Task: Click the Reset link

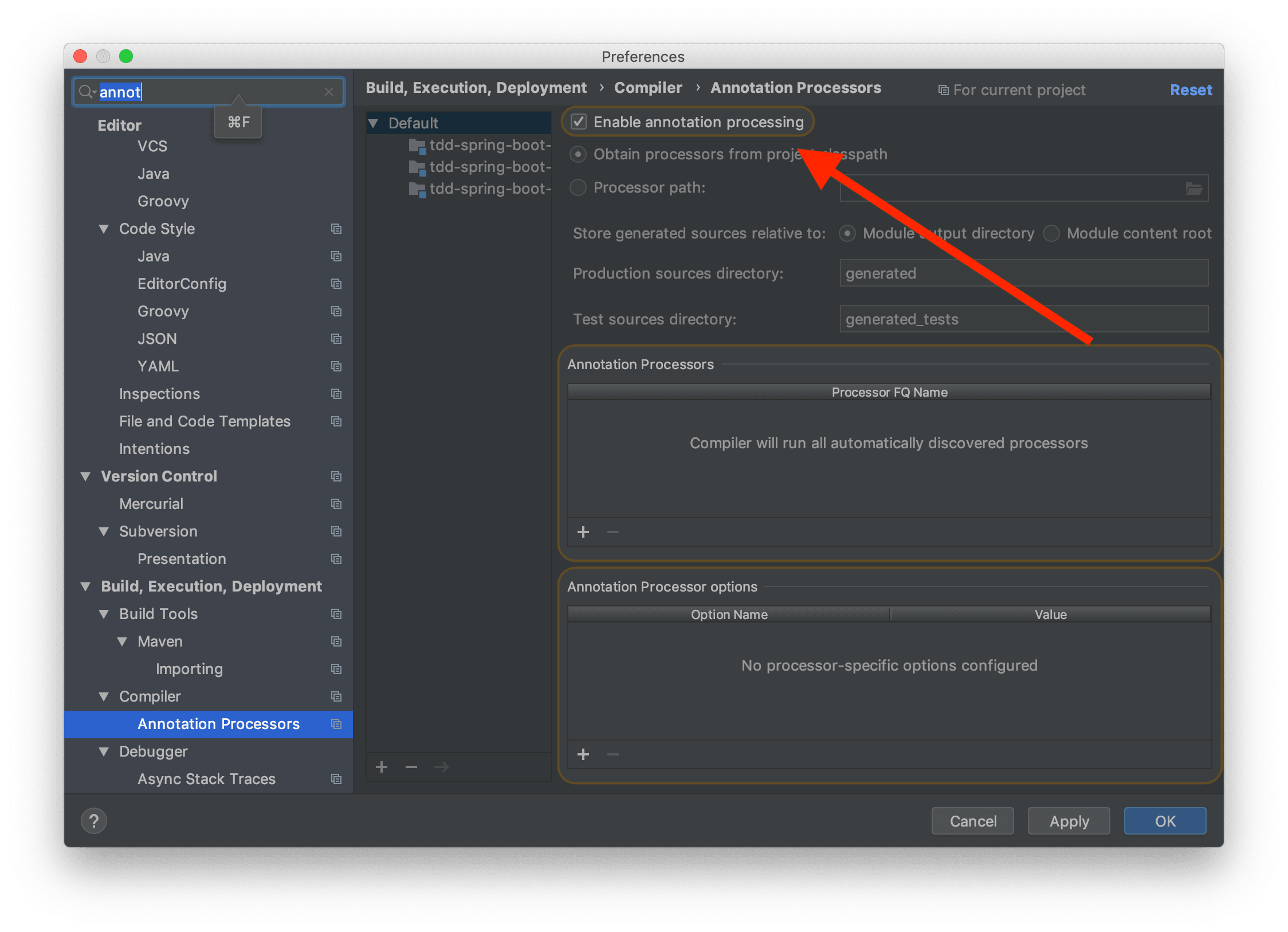Action: 1191,90
